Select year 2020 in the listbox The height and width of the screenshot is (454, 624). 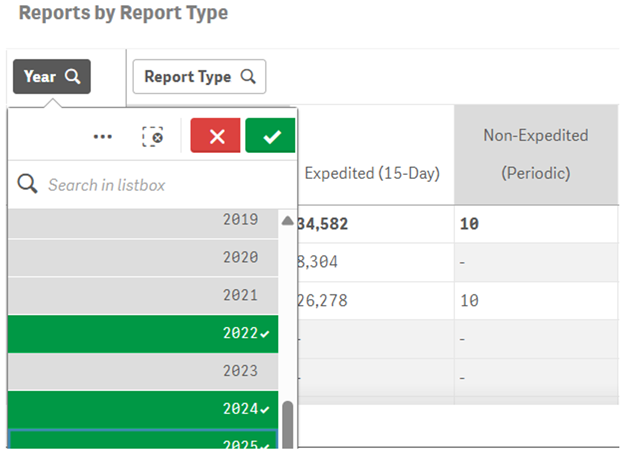pos(140,258)
